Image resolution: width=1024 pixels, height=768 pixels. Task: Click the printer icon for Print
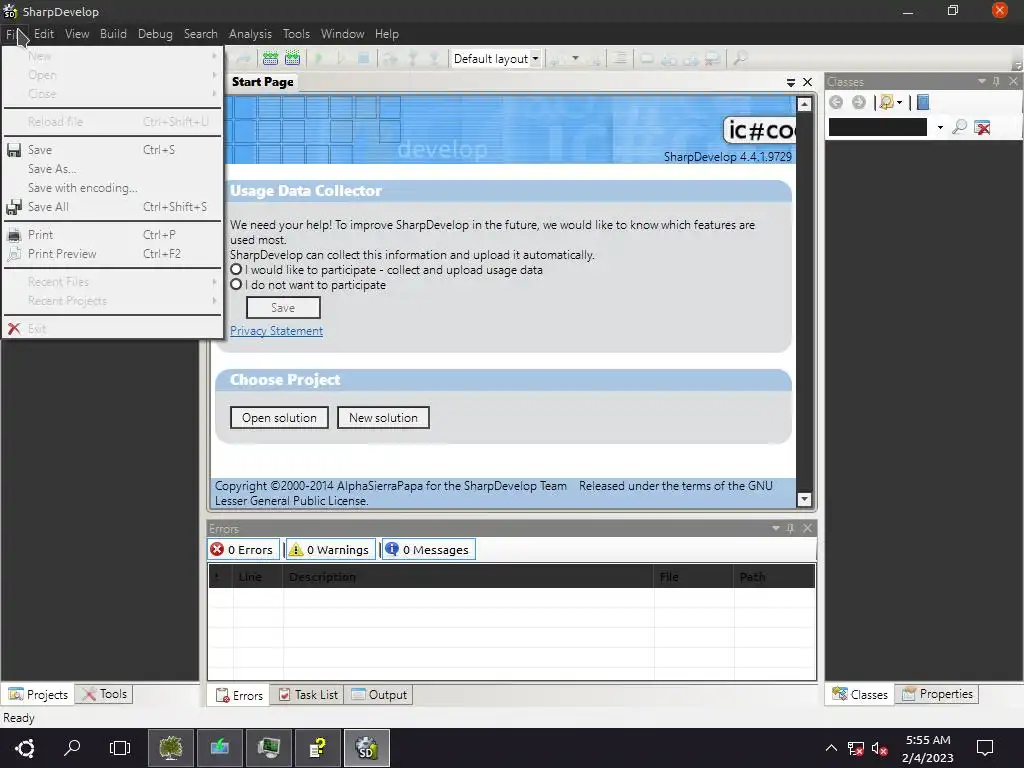[14, 235]
